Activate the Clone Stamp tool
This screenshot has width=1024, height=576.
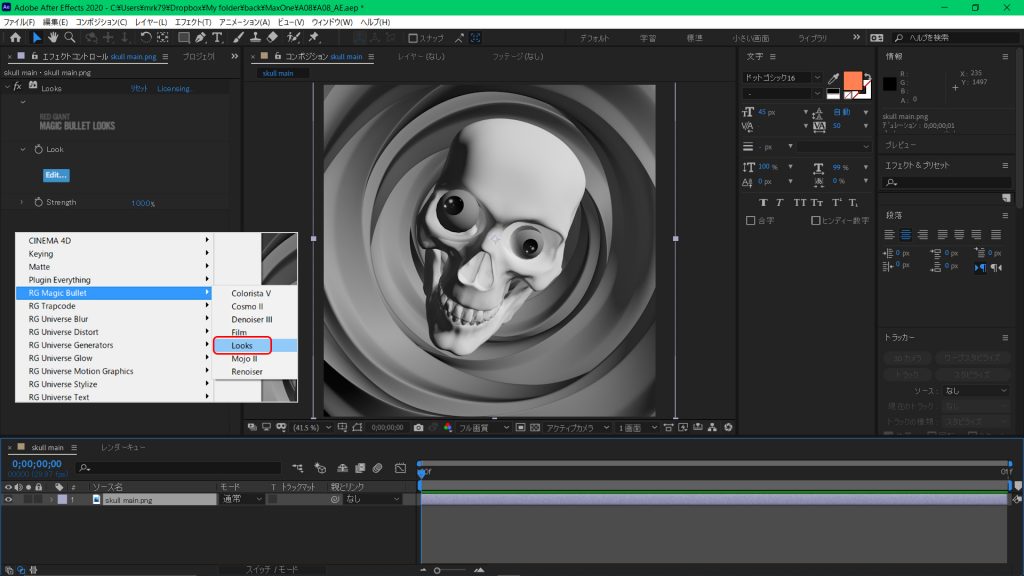point(255,38)
